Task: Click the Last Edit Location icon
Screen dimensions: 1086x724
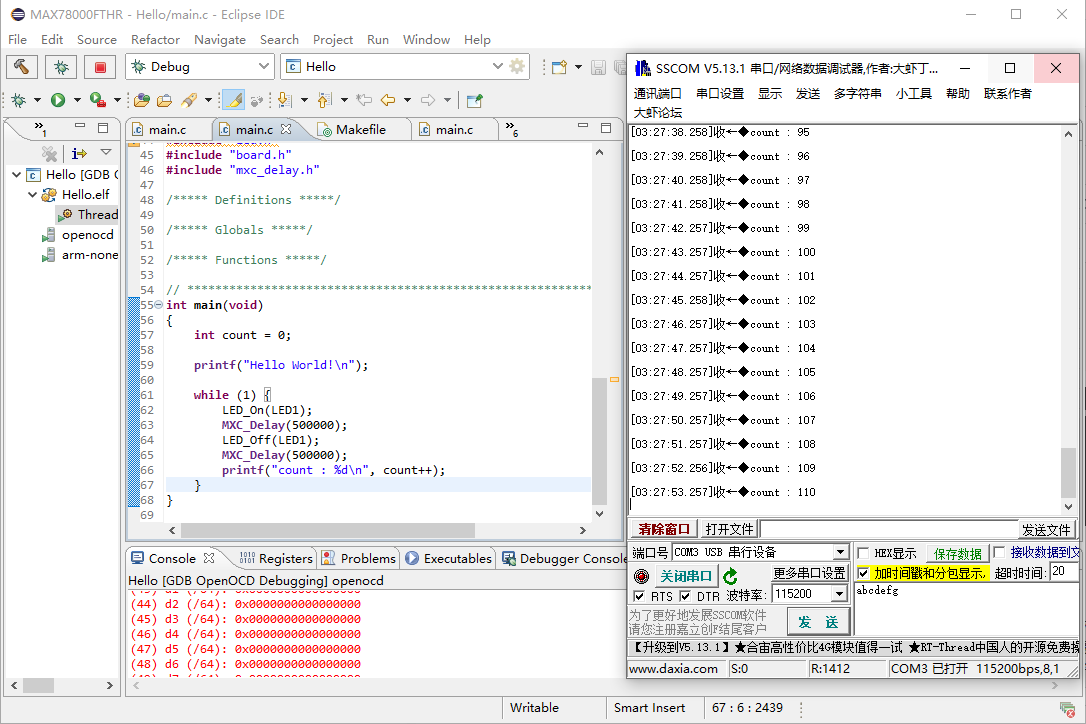Action: (x=364, y=100)
